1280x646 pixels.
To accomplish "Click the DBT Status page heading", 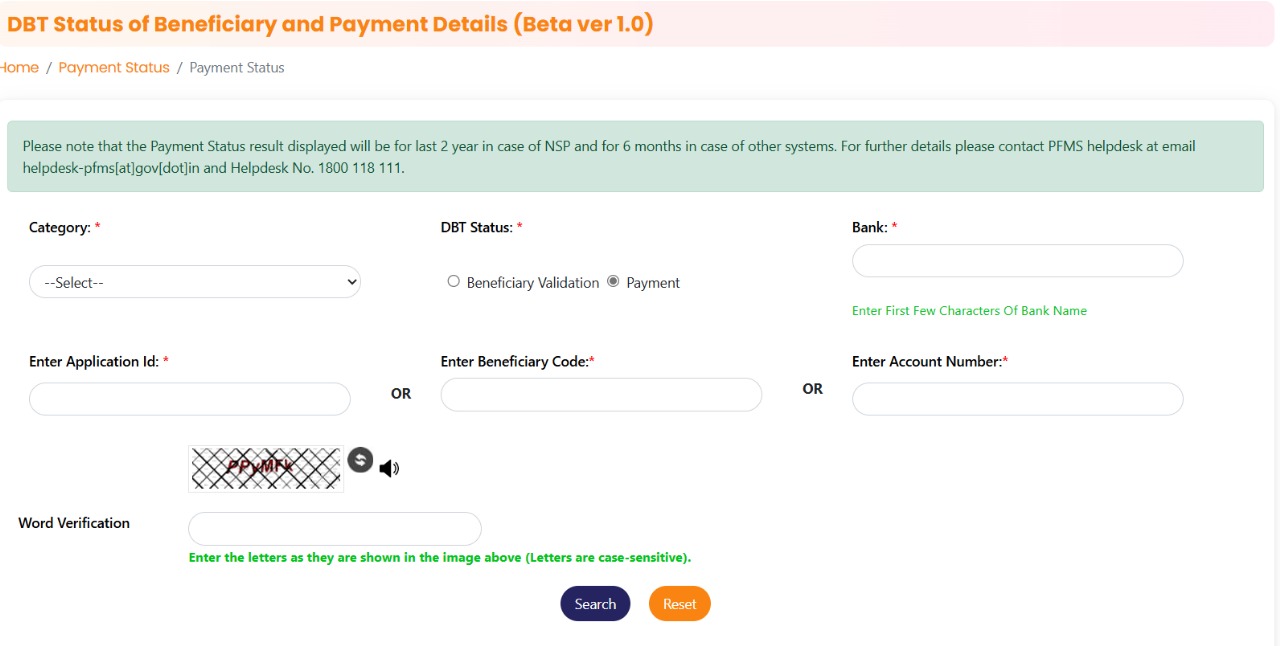I will 330,24.
